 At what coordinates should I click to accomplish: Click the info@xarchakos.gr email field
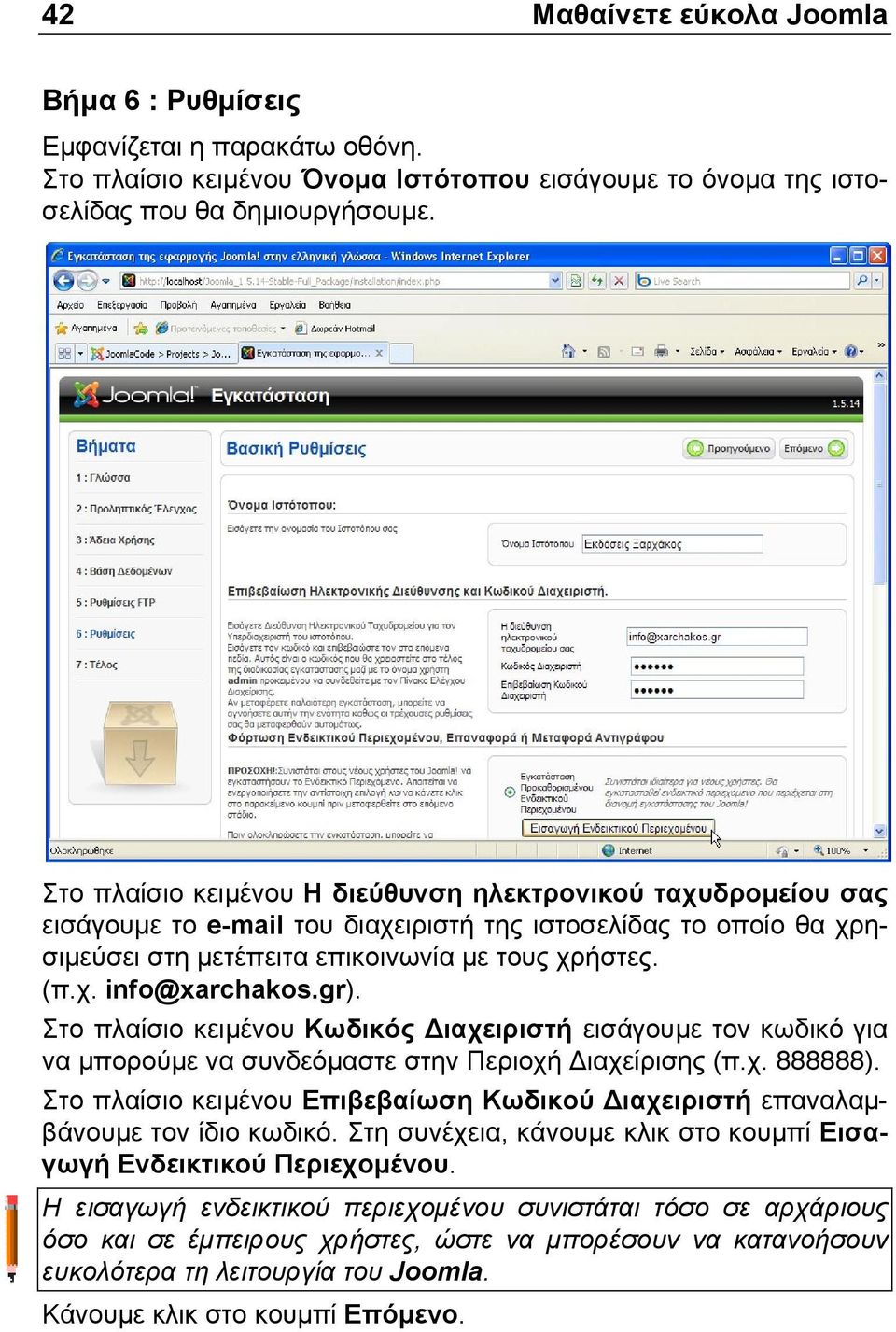coord(717,637)
